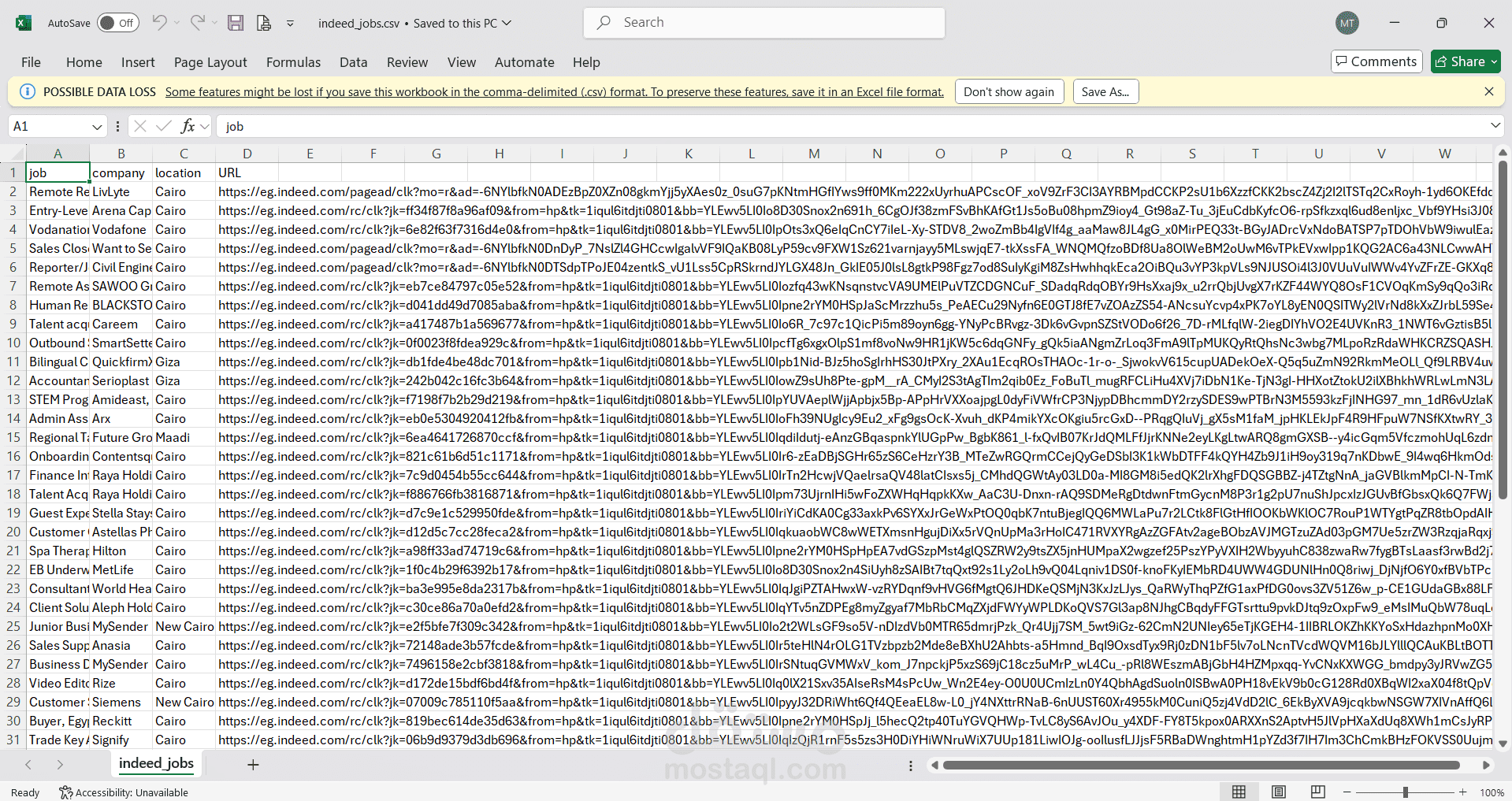Viewport: 1512px width, 801px height.
Task: Switch to Normal view icon
Action: (x=1239, y=792)
